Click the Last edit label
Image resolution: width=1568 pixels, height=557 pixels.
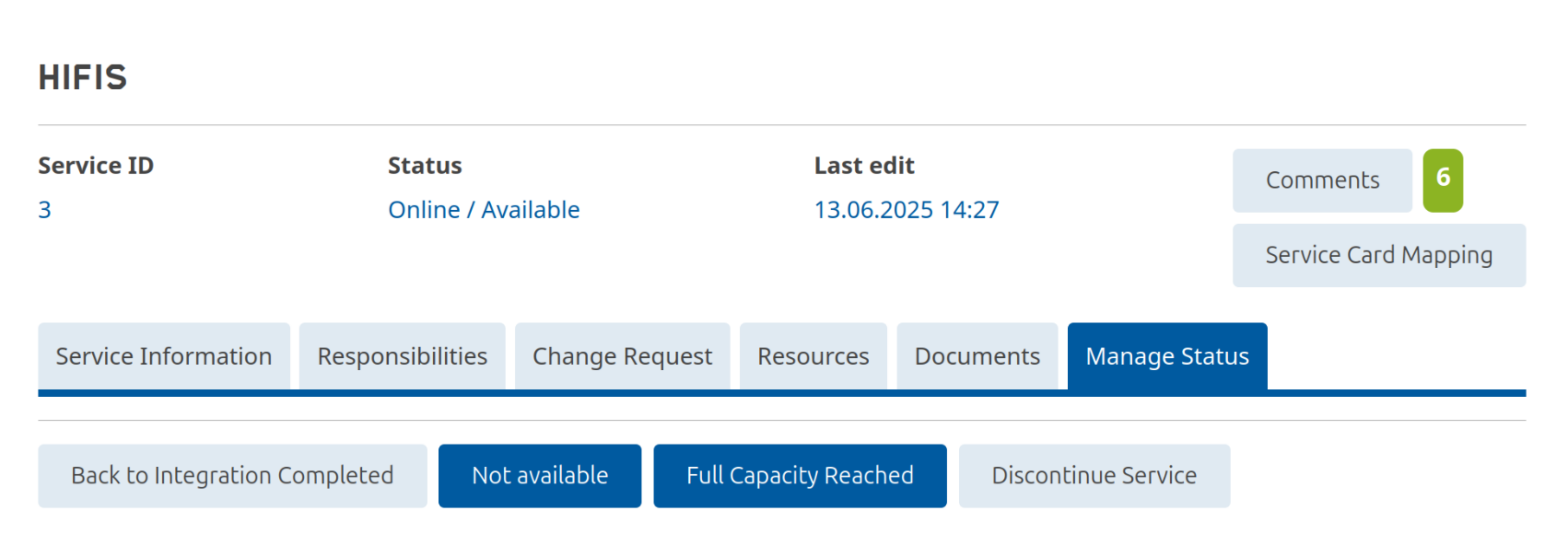click(864, 165)
